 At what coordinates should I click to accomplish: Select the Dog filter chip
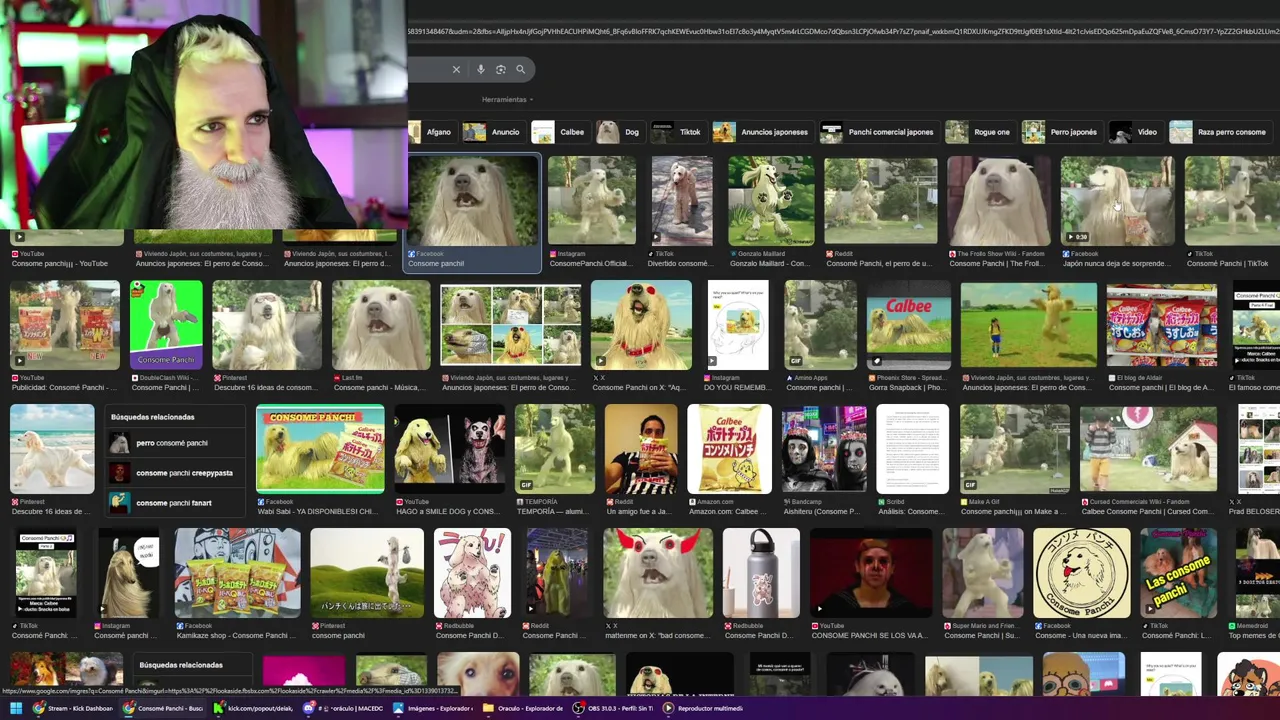coord(618,132)
